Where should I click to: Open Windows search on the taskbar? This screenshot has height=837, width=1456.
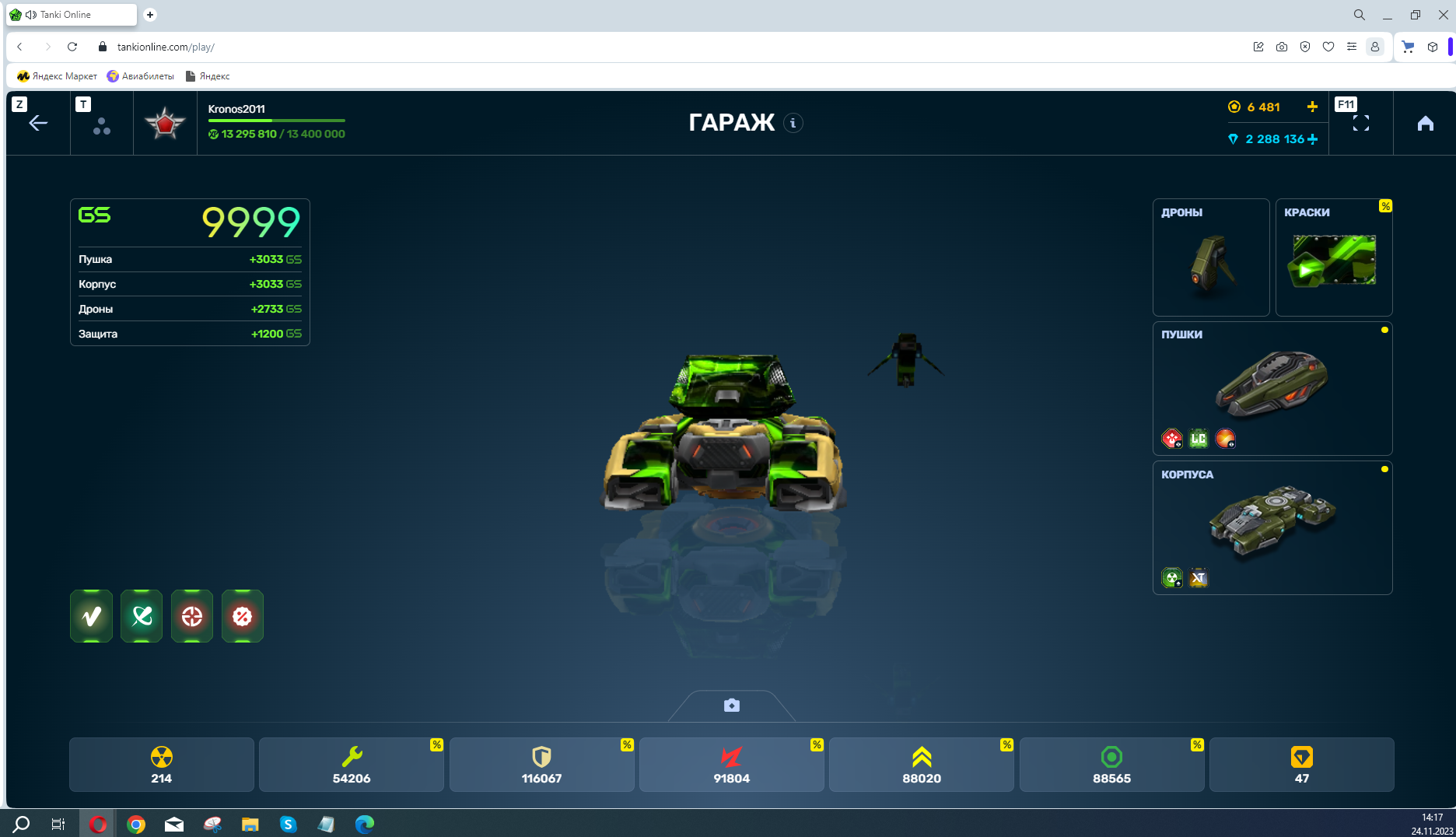tap(22, 824)
